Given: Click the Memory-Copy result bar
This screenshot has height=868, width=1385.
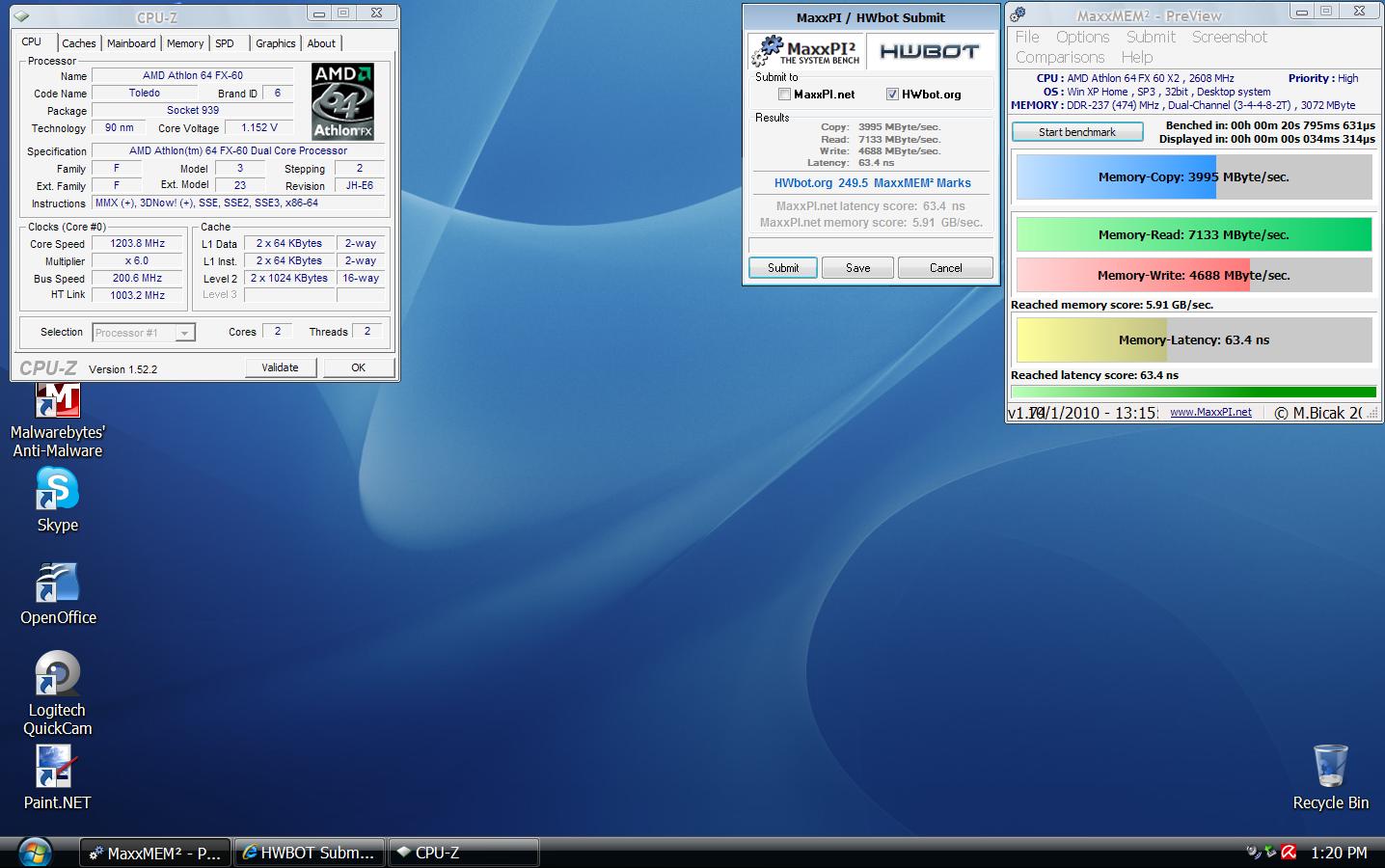Looking at the screenshot, I should pyautogui.click(x=1194, y=177).
